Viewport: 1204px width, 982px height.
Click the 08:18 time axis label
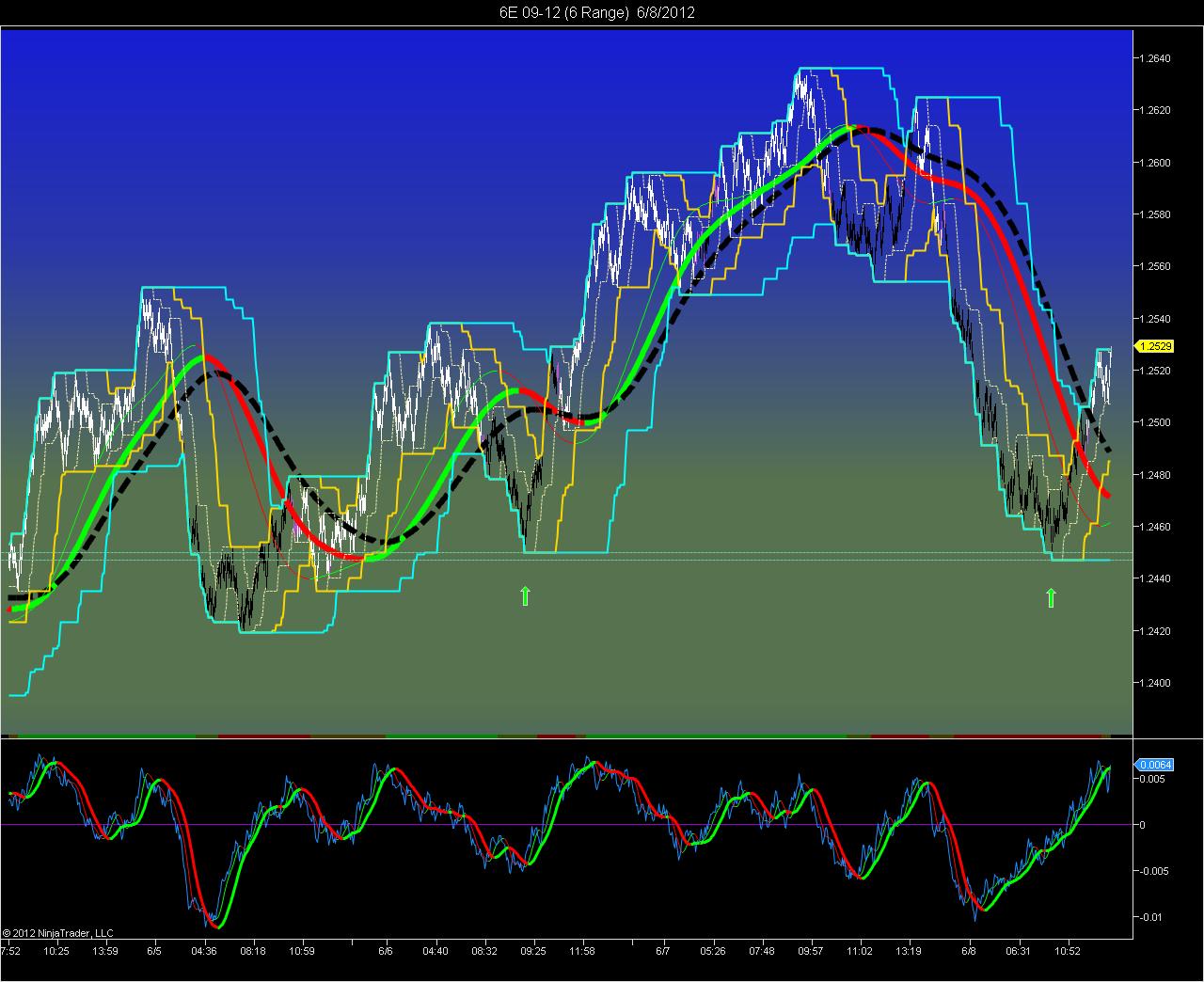tap(253, 951)
